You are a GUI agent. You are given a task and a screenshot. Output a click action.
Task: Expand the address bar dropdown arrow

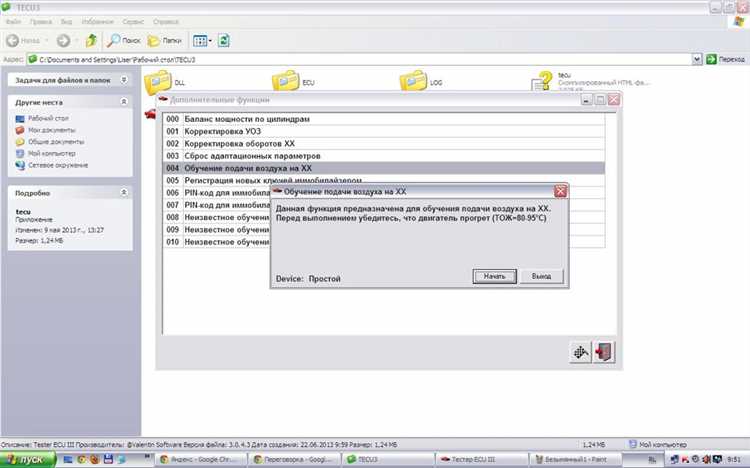click(x=696, y=60)
